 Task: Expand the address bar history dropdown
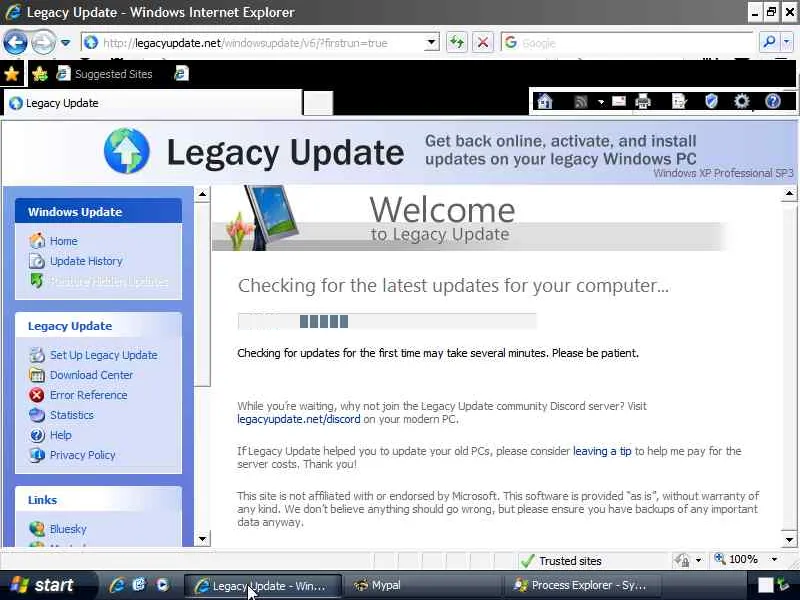click(432, 43)
